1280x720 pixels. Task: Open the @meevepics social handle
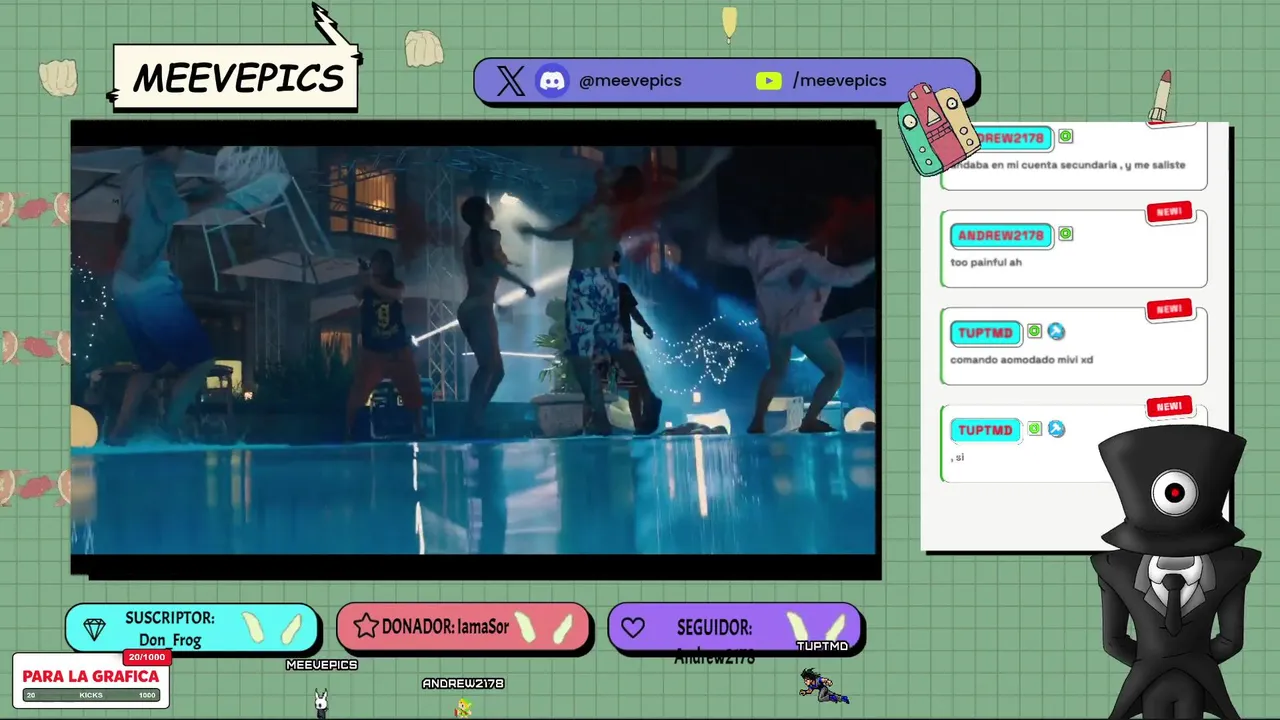point(630,81)
